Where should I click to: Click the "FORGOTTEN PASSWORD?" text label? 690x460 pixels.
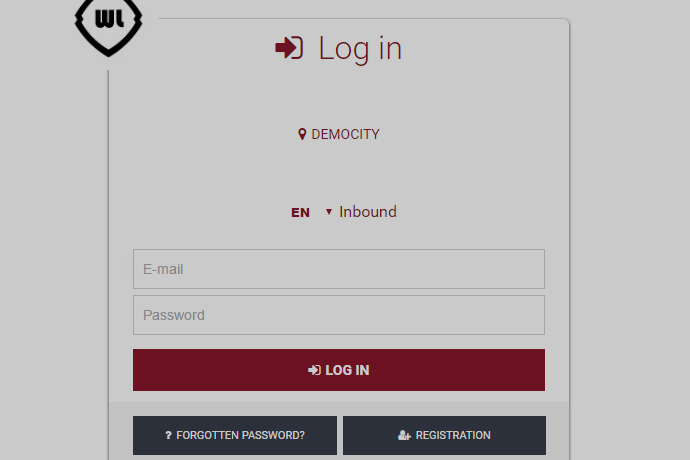click(x=240, y=436)
